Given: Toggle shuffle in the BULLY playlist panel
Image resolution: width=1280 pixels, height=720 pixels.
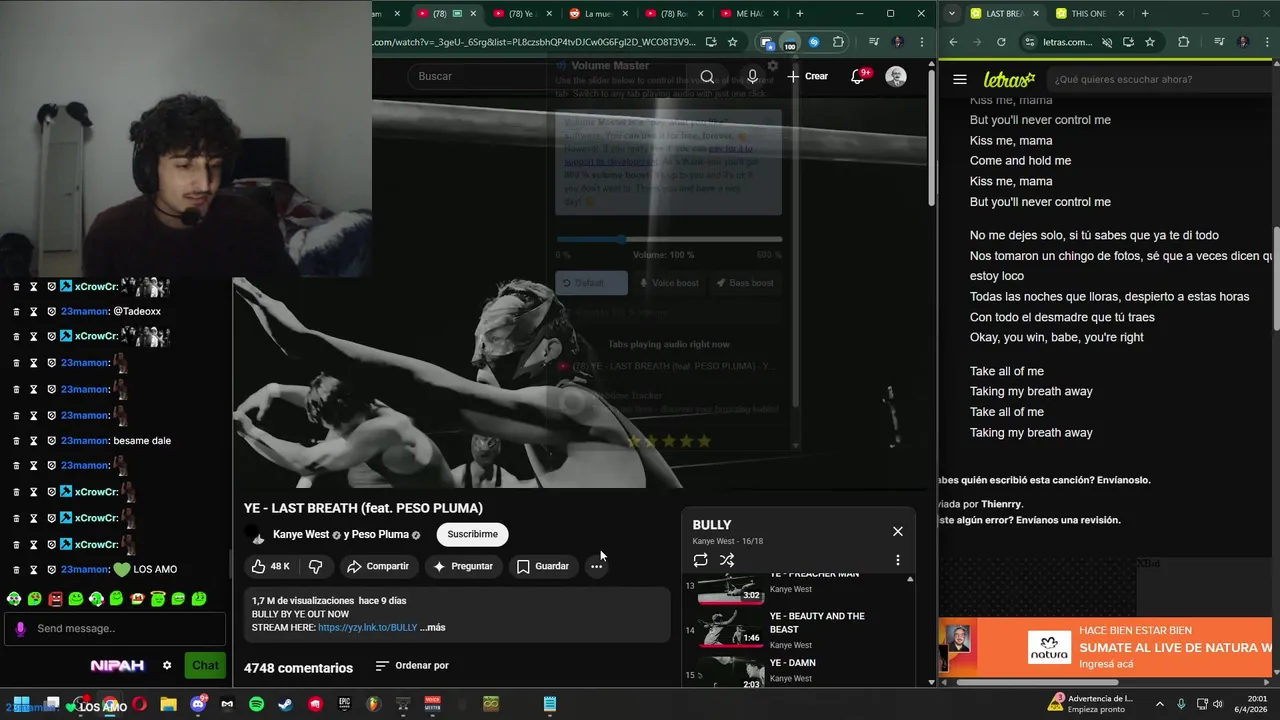Looking at the screenshot, I should (727, 560).
